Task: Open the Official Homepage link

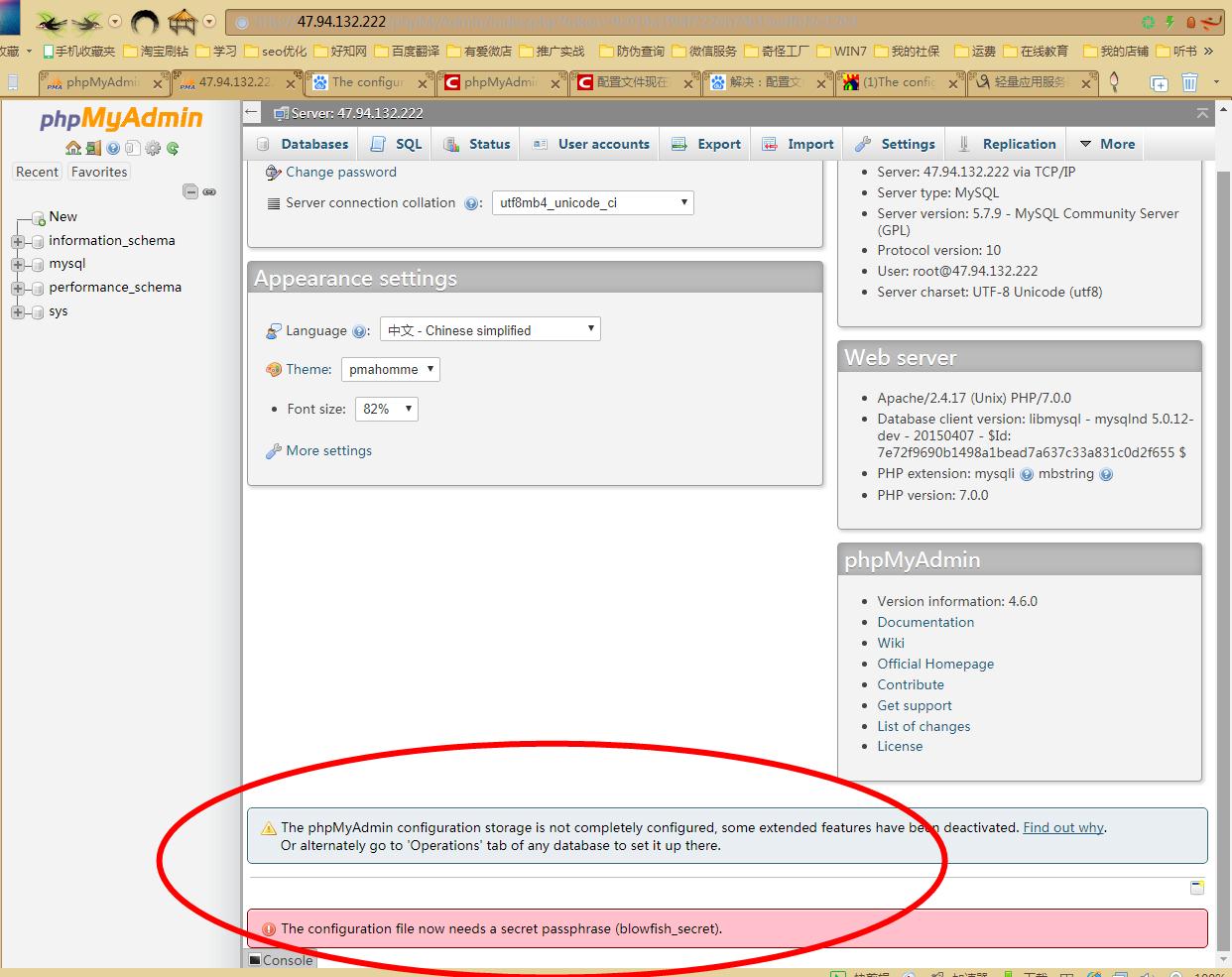Action: coord(935,665)
